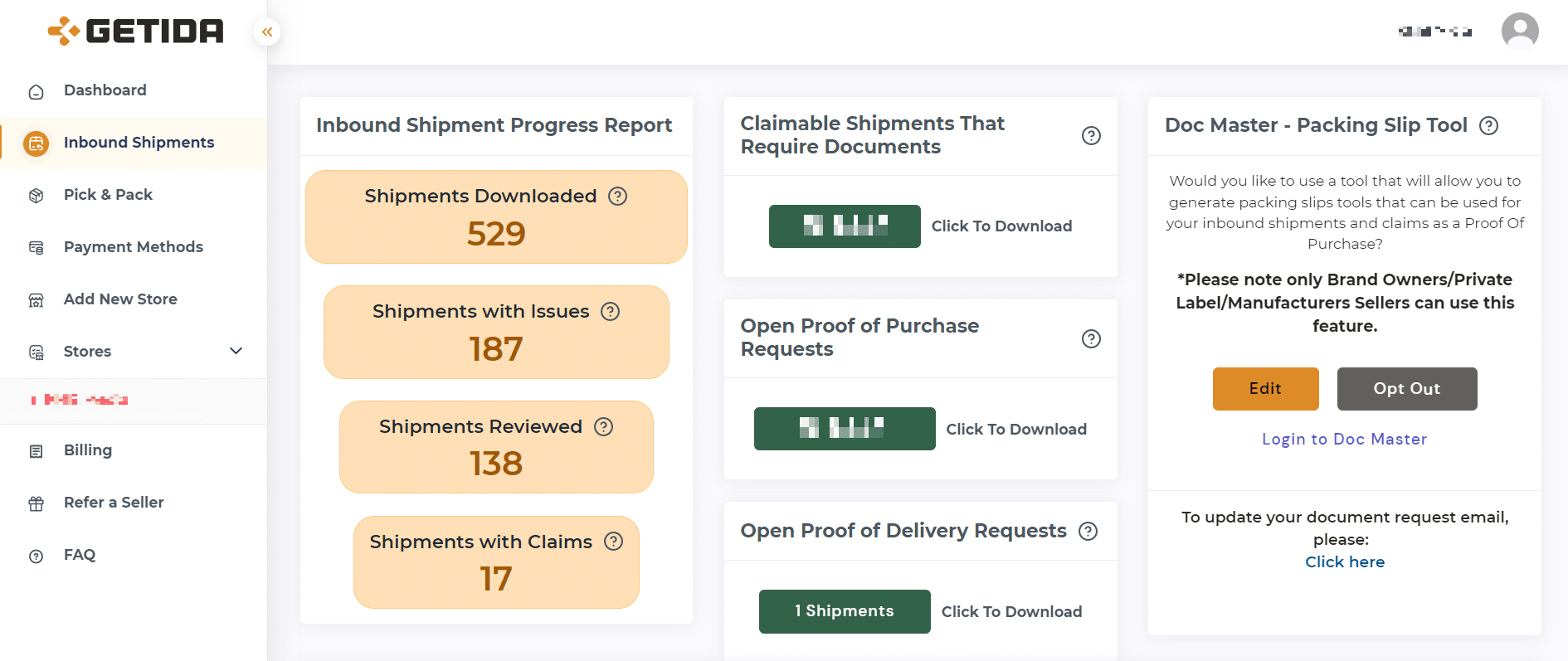The width and height of the screenshot is (1568, 661).
Task: Click help icon beside Shipments with Claims
Action: click(614, 541)
